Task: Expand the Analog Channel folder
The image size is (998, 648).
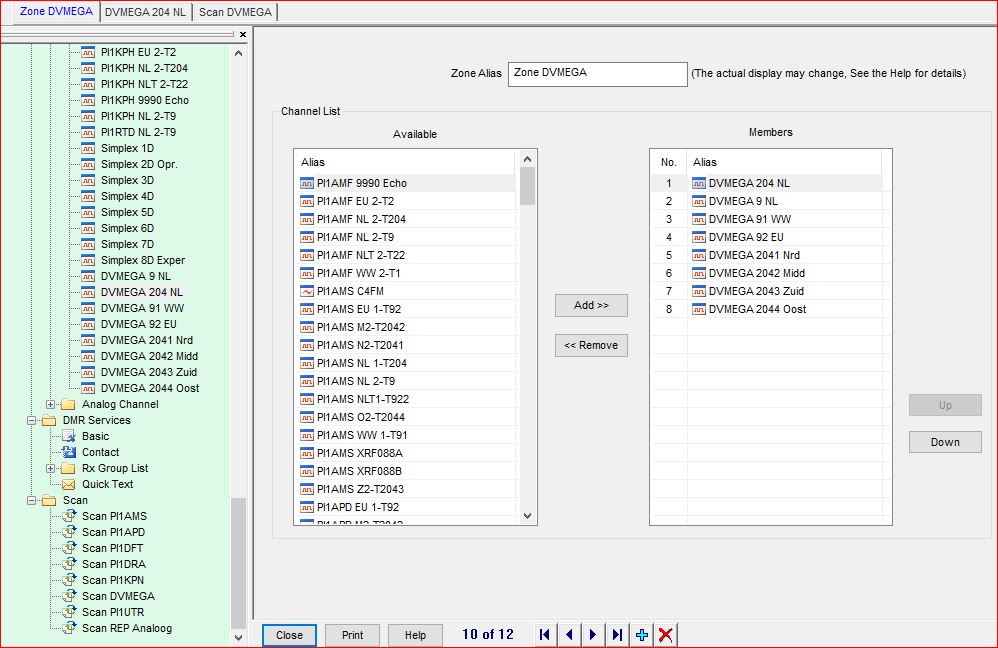Action: point(50,404)
